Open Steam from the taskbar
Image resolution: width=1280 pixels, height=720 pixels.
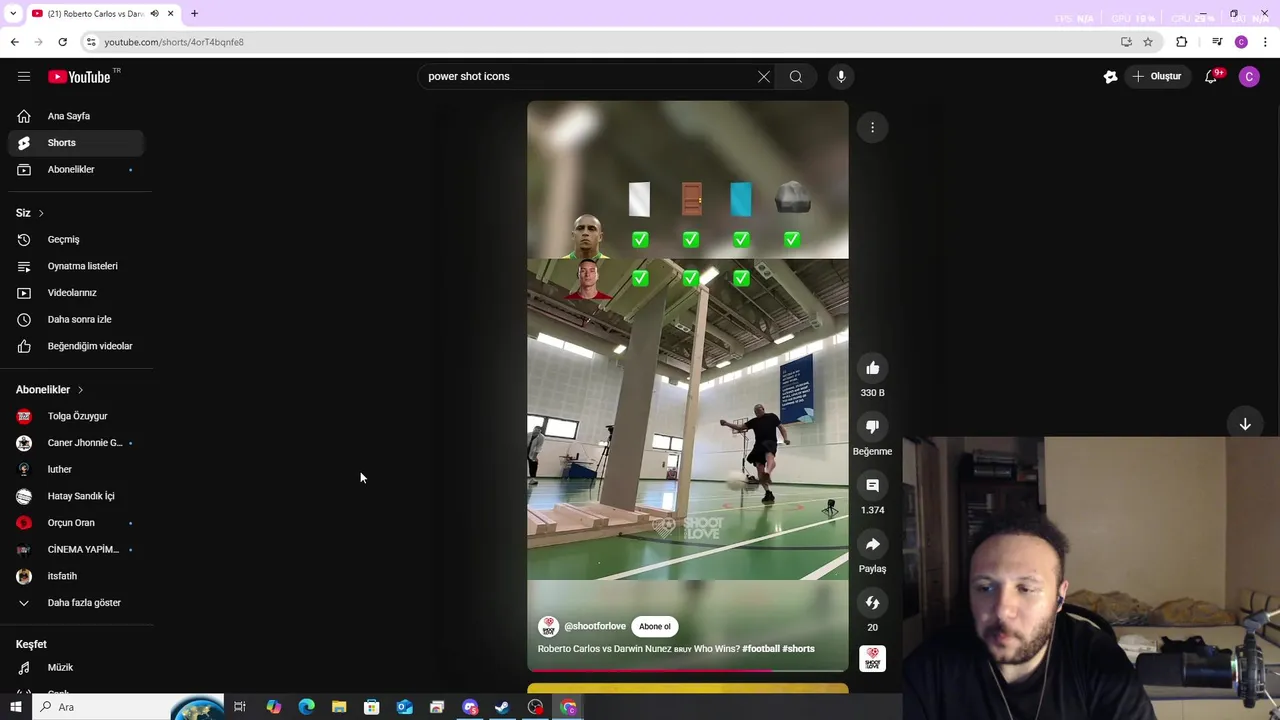[x=502, y=707]
